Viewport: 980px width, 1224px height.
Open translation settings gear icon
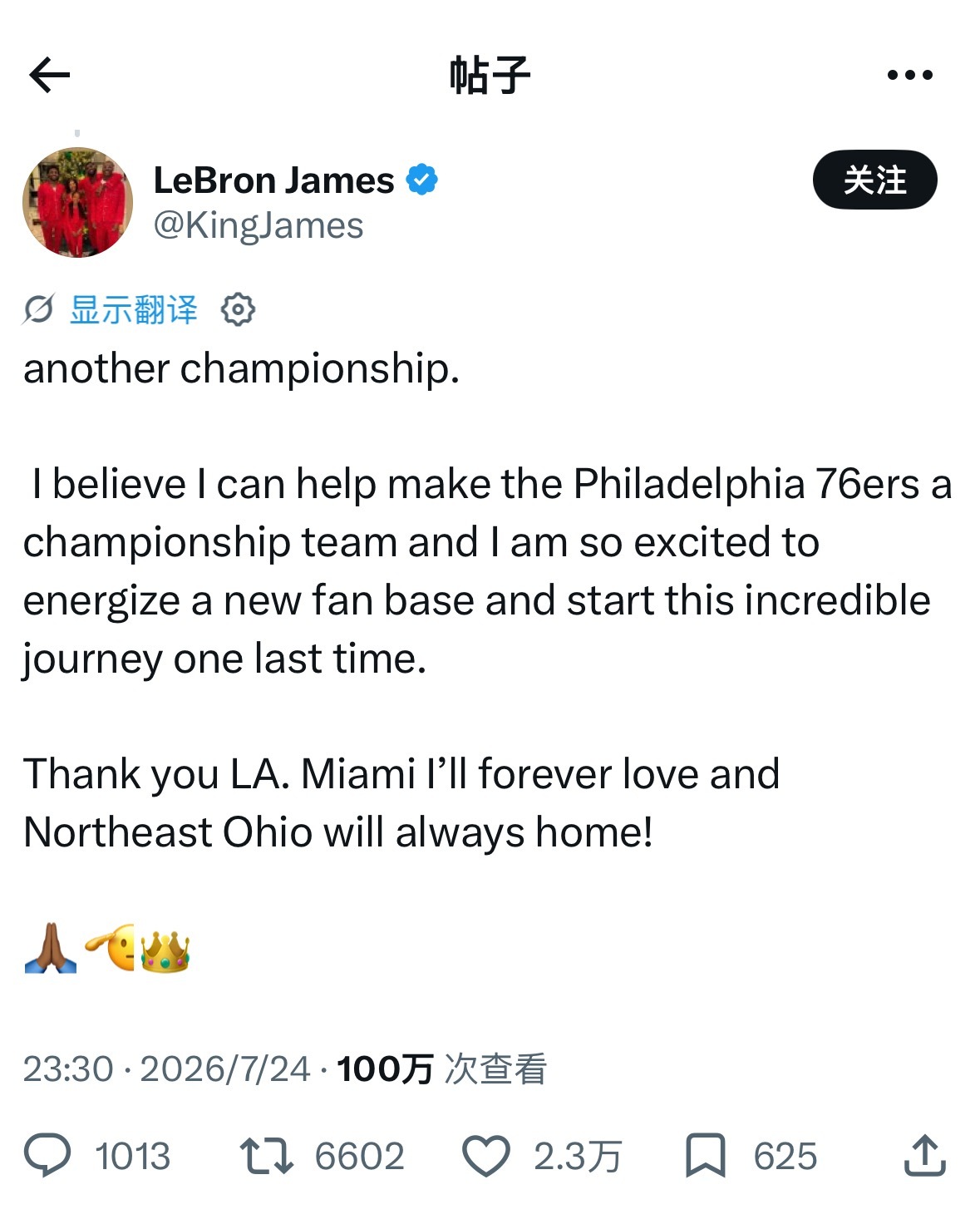tap(238, 309)
